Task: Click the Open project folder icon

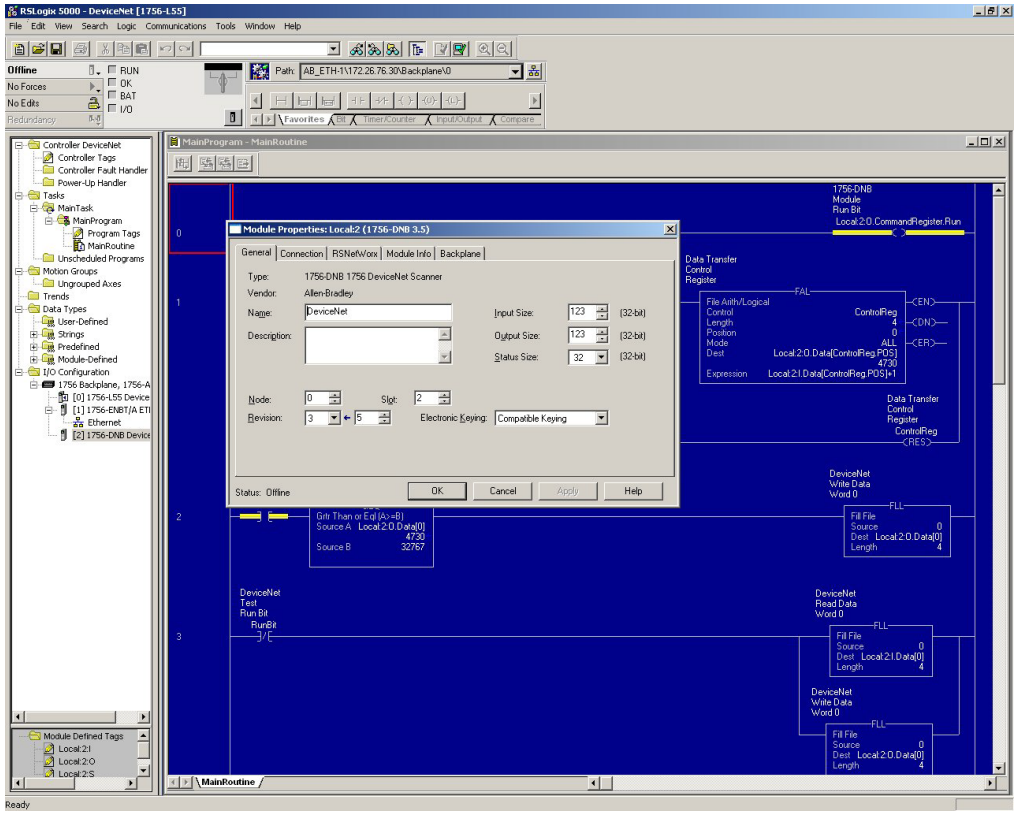Action: click(38, 49)
